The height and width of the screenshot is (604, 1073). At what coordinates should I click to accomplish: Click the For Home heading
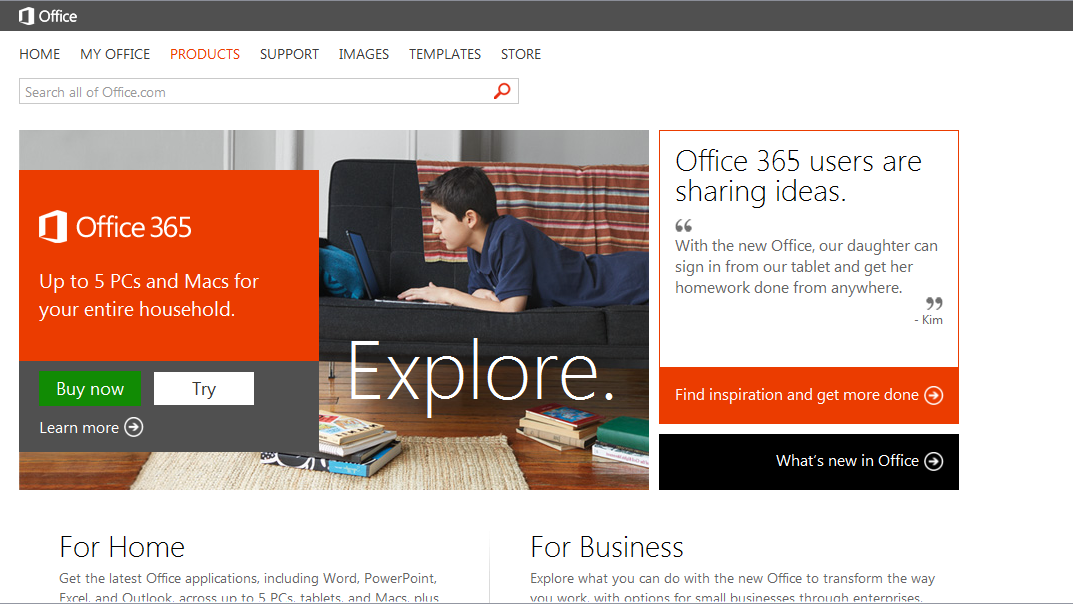pyautogui.click(x=122, y=547)
